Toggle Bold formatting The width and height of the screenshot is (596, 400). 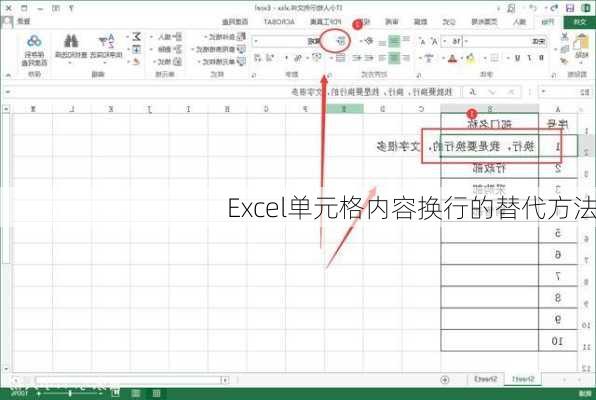[541, 58]
